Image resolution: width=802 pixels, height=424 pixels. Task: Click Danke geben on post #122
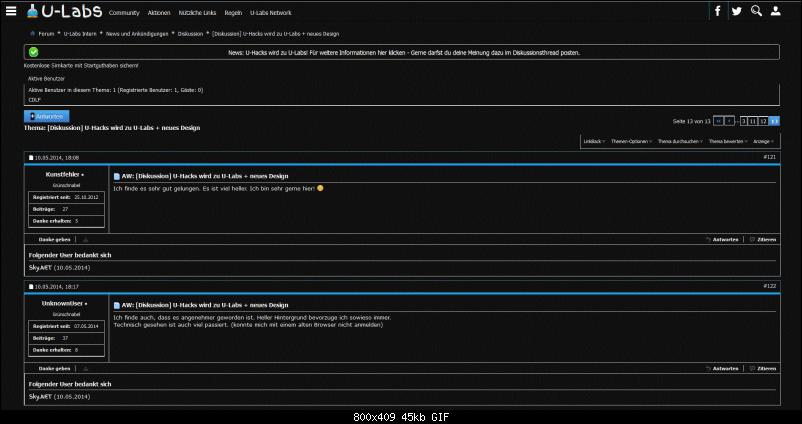coord(54,368)
